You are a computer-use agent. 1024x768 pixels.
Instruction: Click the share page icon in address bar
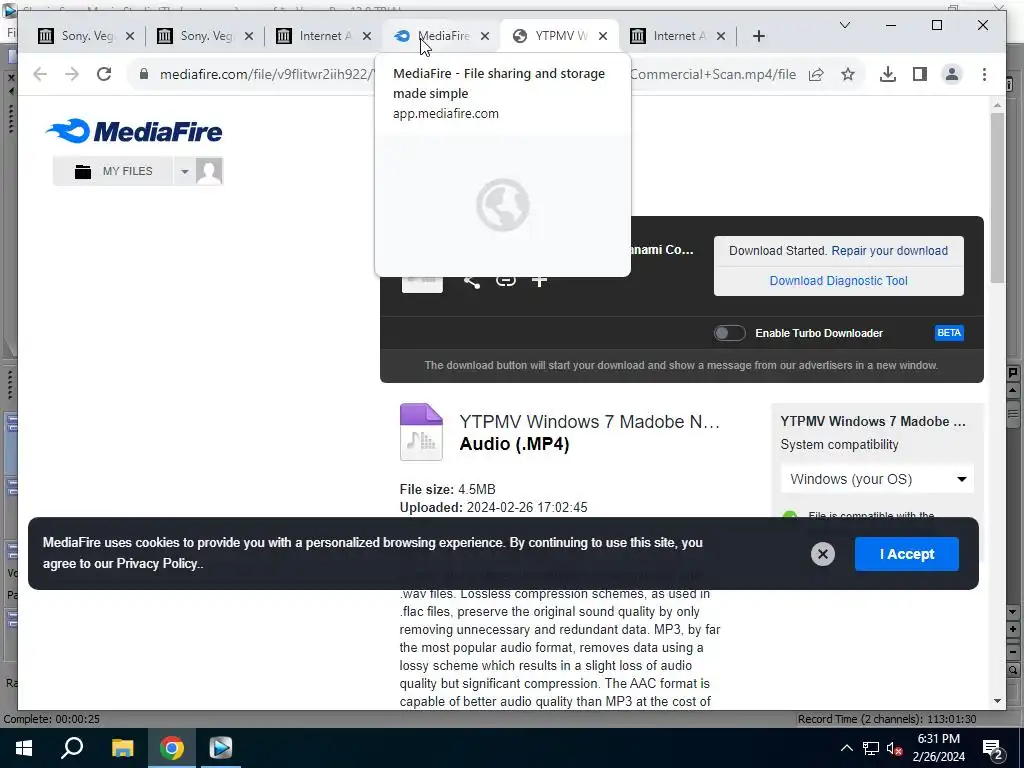816,74
